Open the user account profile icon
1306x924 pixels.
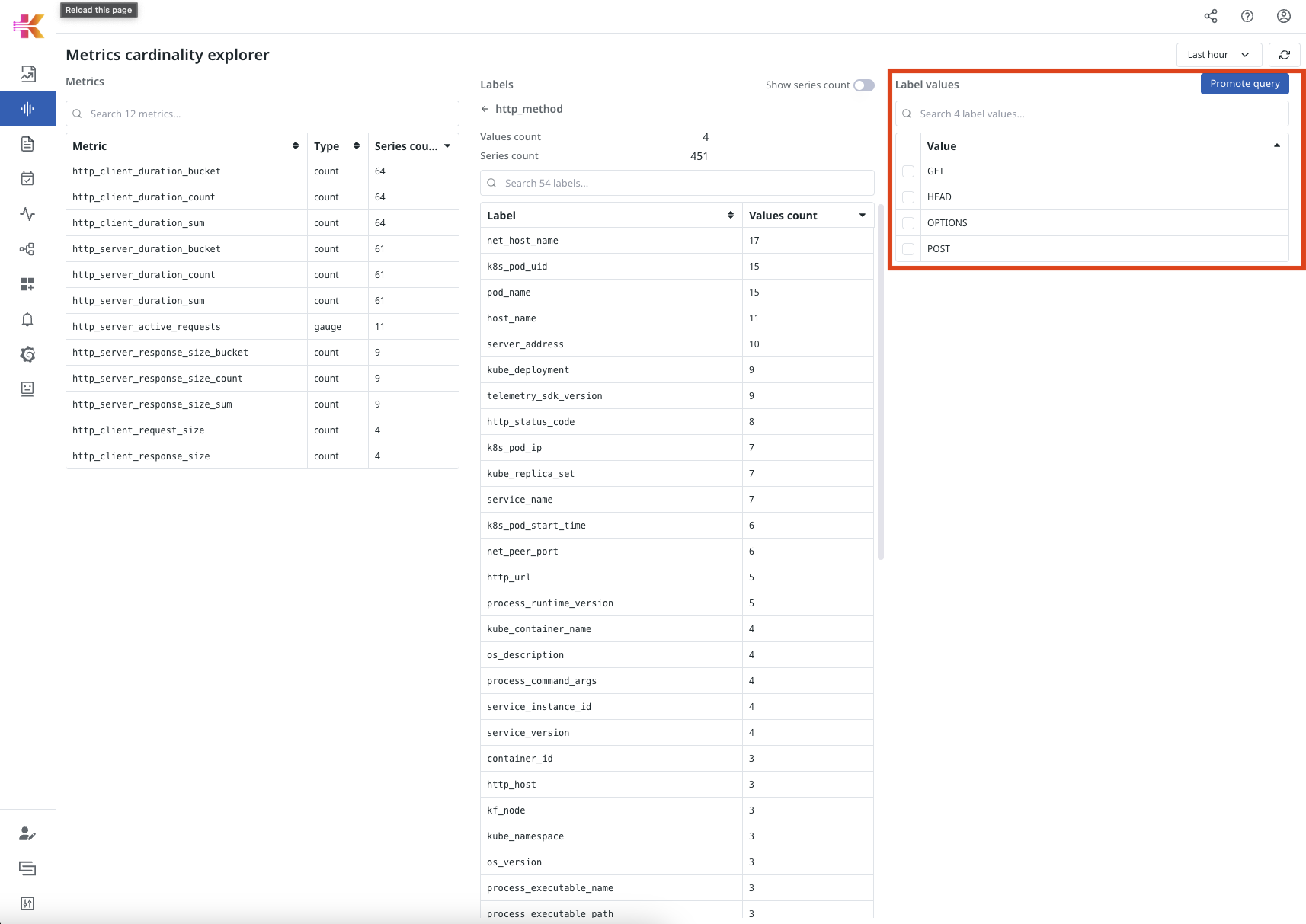pyautogui.click(x=1284, y=16)
